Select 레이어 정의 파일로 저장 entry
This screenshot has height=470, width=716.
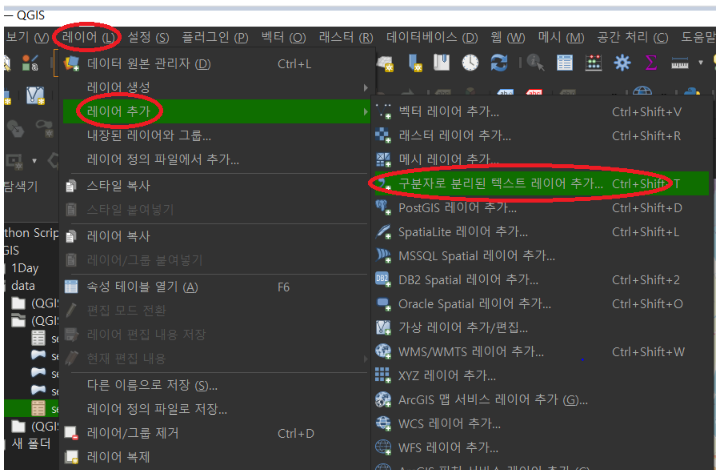(216, 409)
